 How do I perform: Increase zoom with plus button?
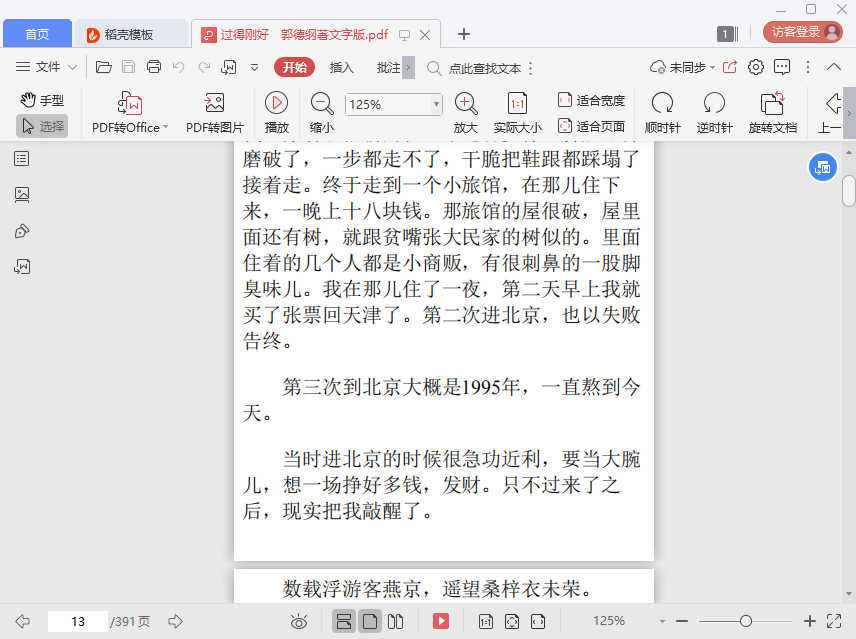pyautogui.click(x=810, y=621)
